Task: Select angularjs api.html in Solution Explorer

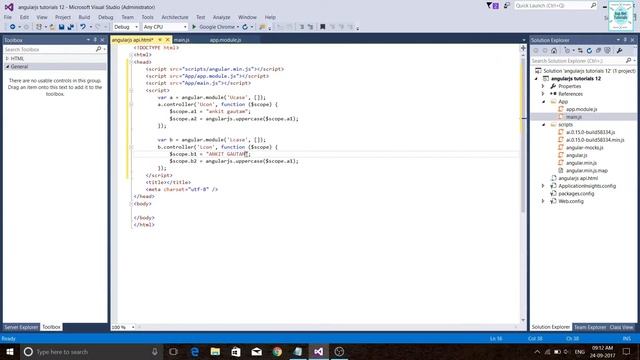Action: pos(578,178)
